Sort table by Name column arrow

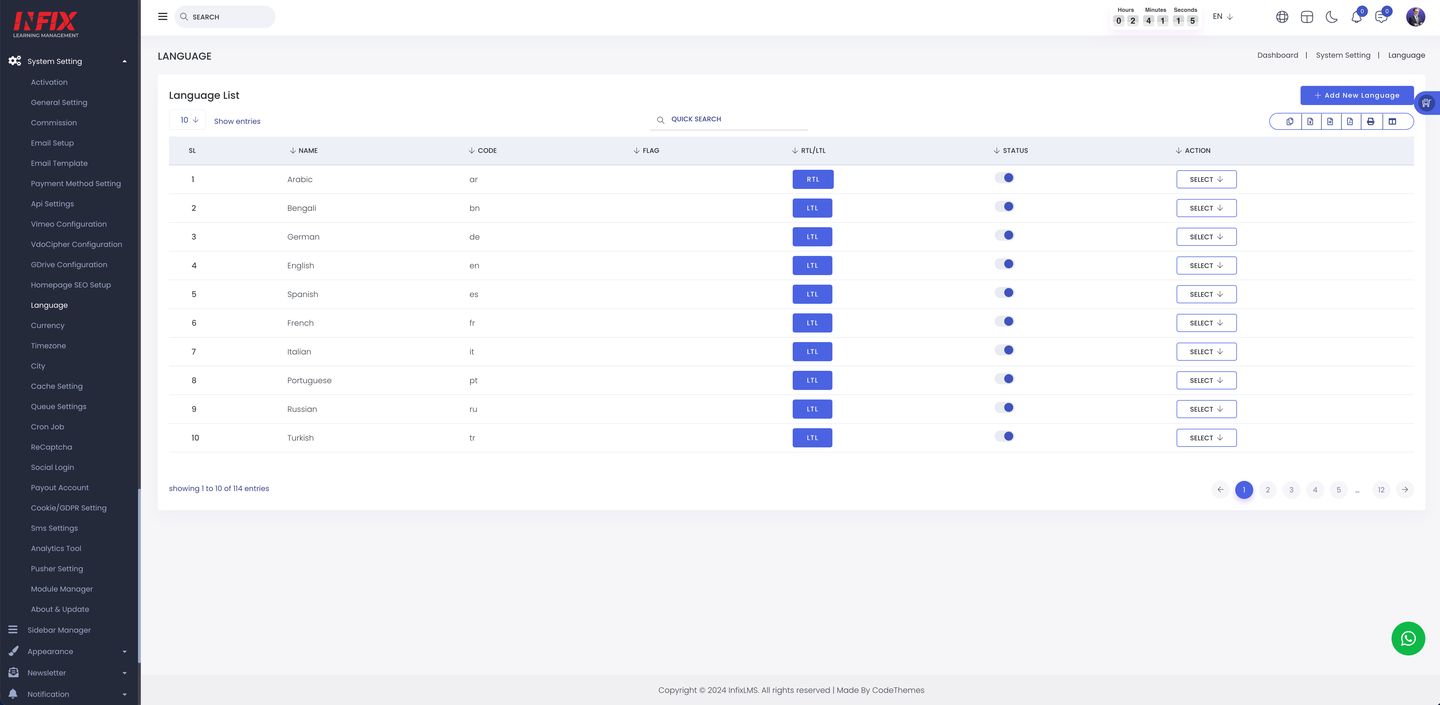pyautogui.click(x=293, y=151)
